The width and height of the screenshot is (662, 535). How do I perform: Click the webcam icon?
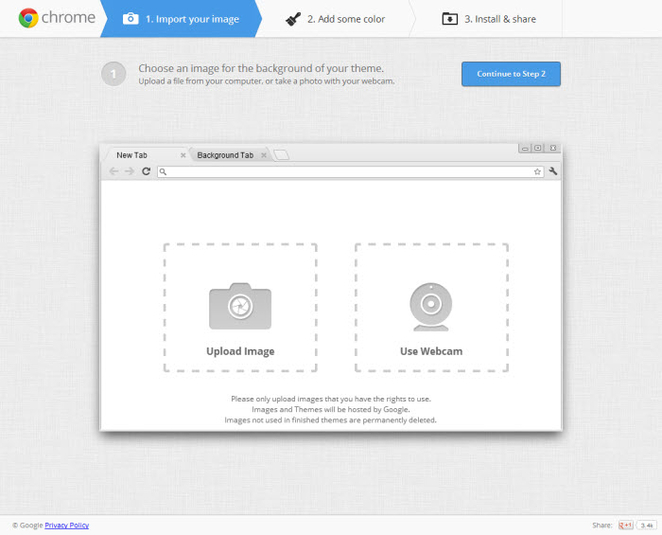coord(431,307)
